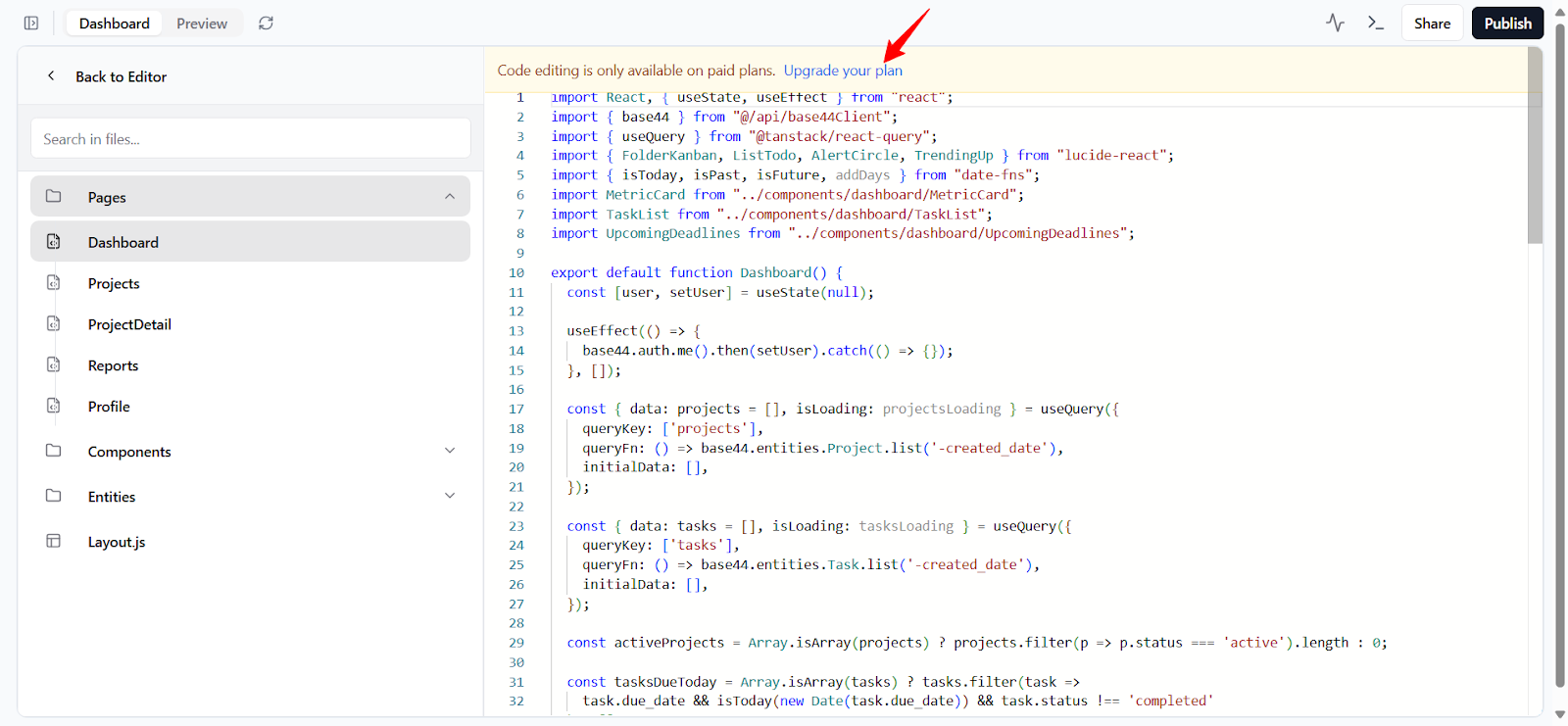Click the Layout.js layout icon

tap(54, 541)
